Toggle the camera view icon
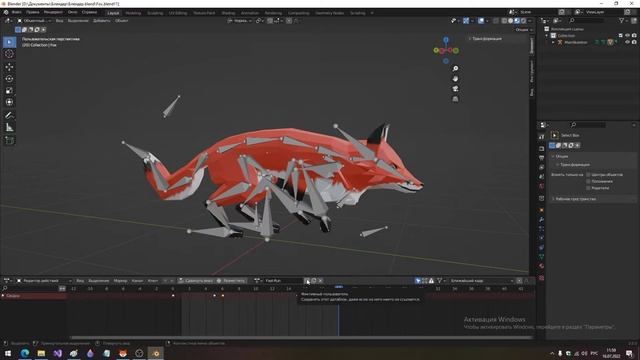 coord(455,89)
